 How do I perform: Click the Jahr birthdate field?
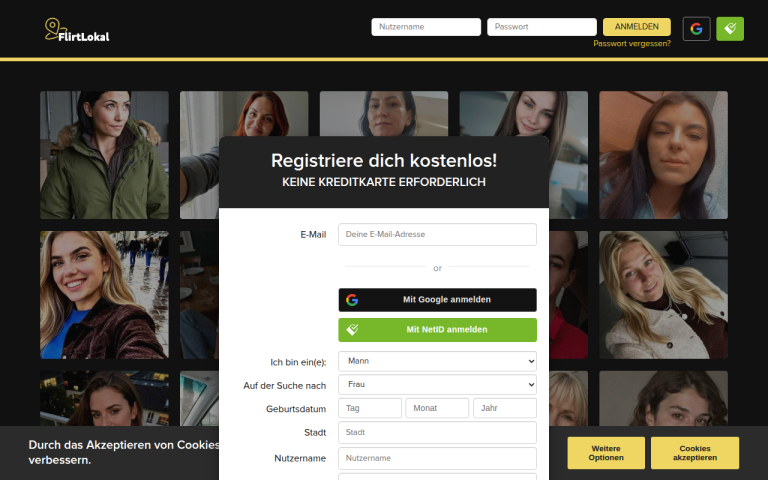coord(504,408)
